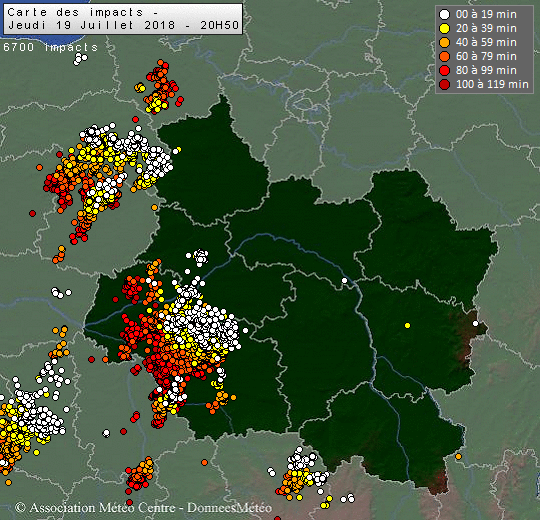The height and width of the screenshot is (520, 540).
Task: Click the '60 à 79 min' legend label
Action: tap(486, 56)
